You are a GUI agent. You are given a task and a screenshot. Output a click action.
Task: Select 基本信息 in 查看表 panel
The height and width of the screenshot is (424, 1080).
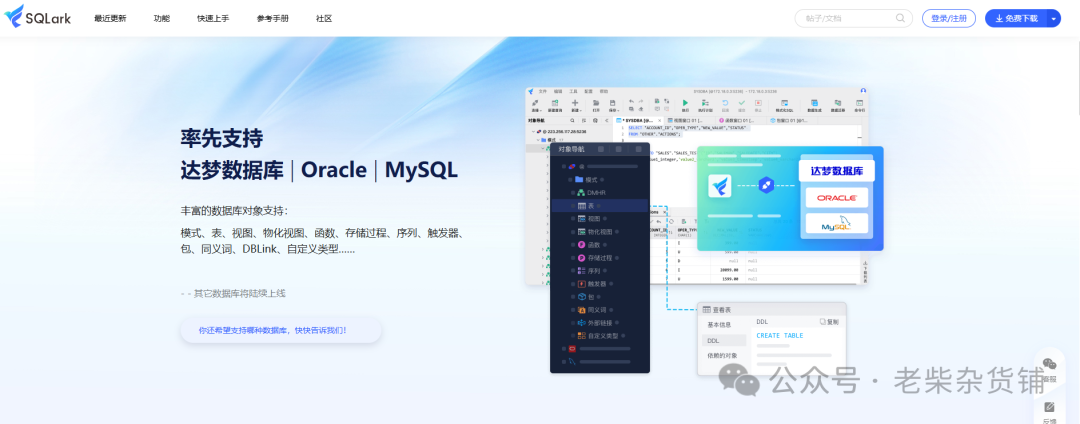click(x=719, y=324)
